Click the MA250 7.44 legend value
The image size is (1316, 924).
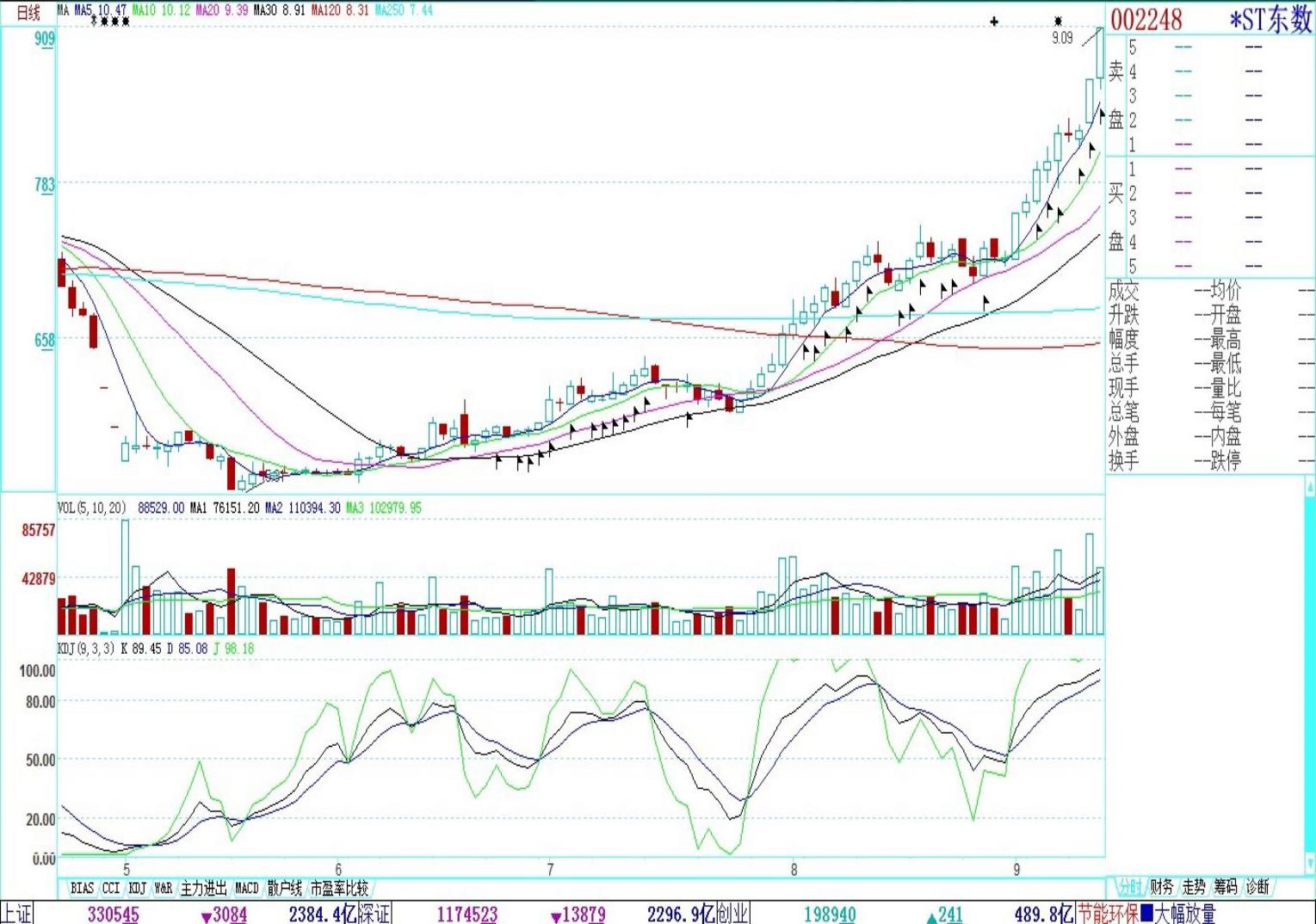point(404,10)
